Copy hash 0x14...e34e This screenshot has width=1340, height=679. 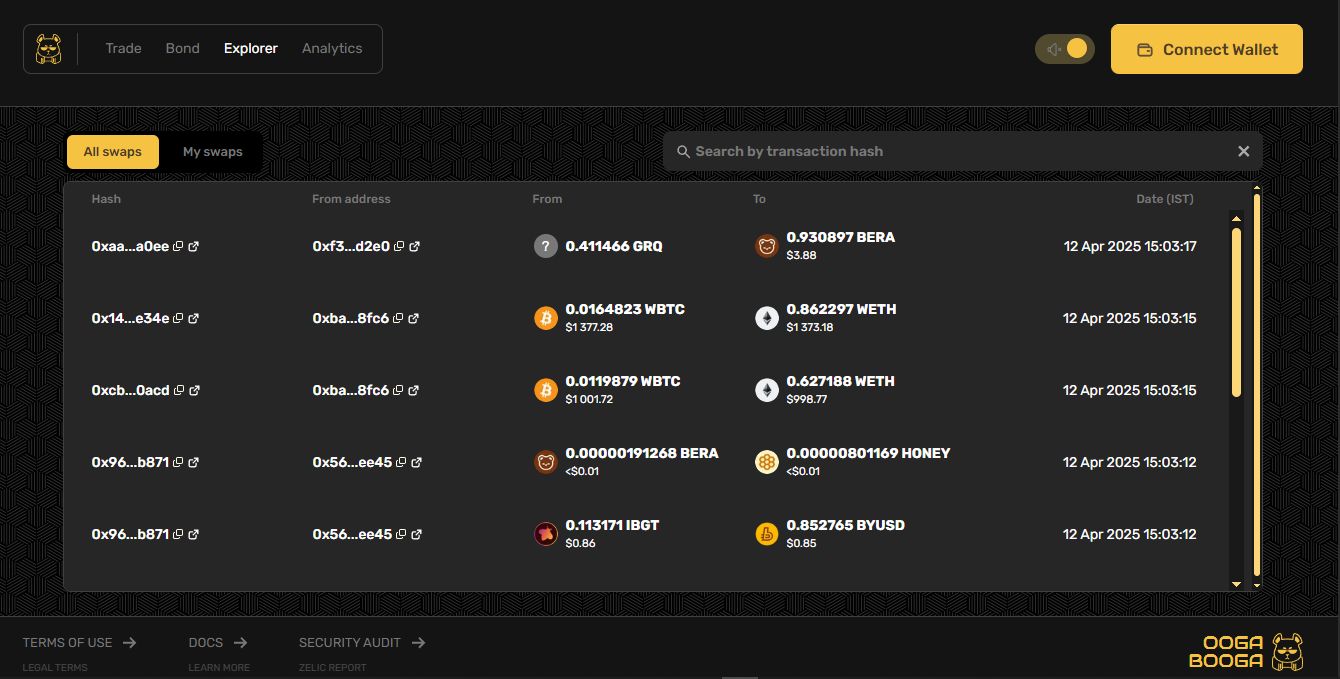click(178, 319)
